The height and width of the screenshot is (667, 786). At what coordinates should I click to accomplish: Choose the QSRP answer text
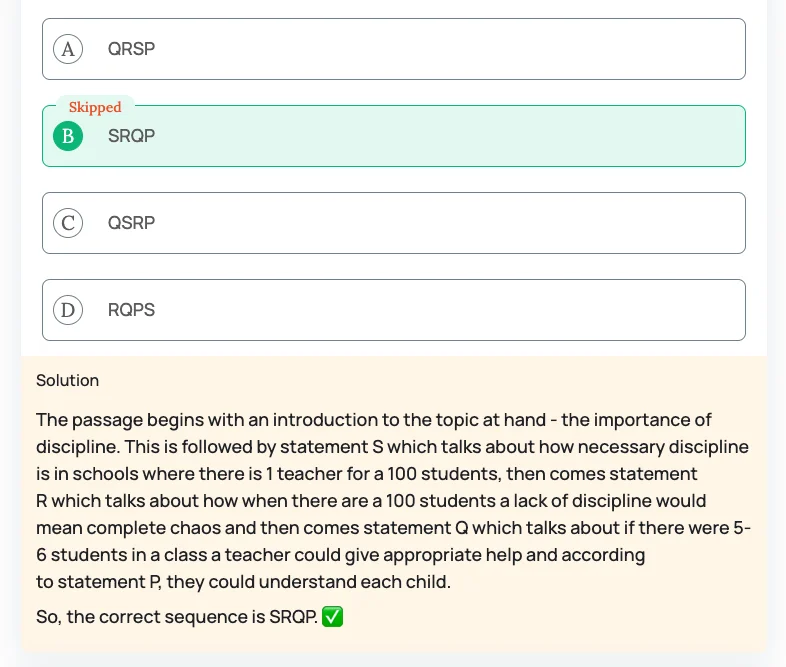[131, 223]
